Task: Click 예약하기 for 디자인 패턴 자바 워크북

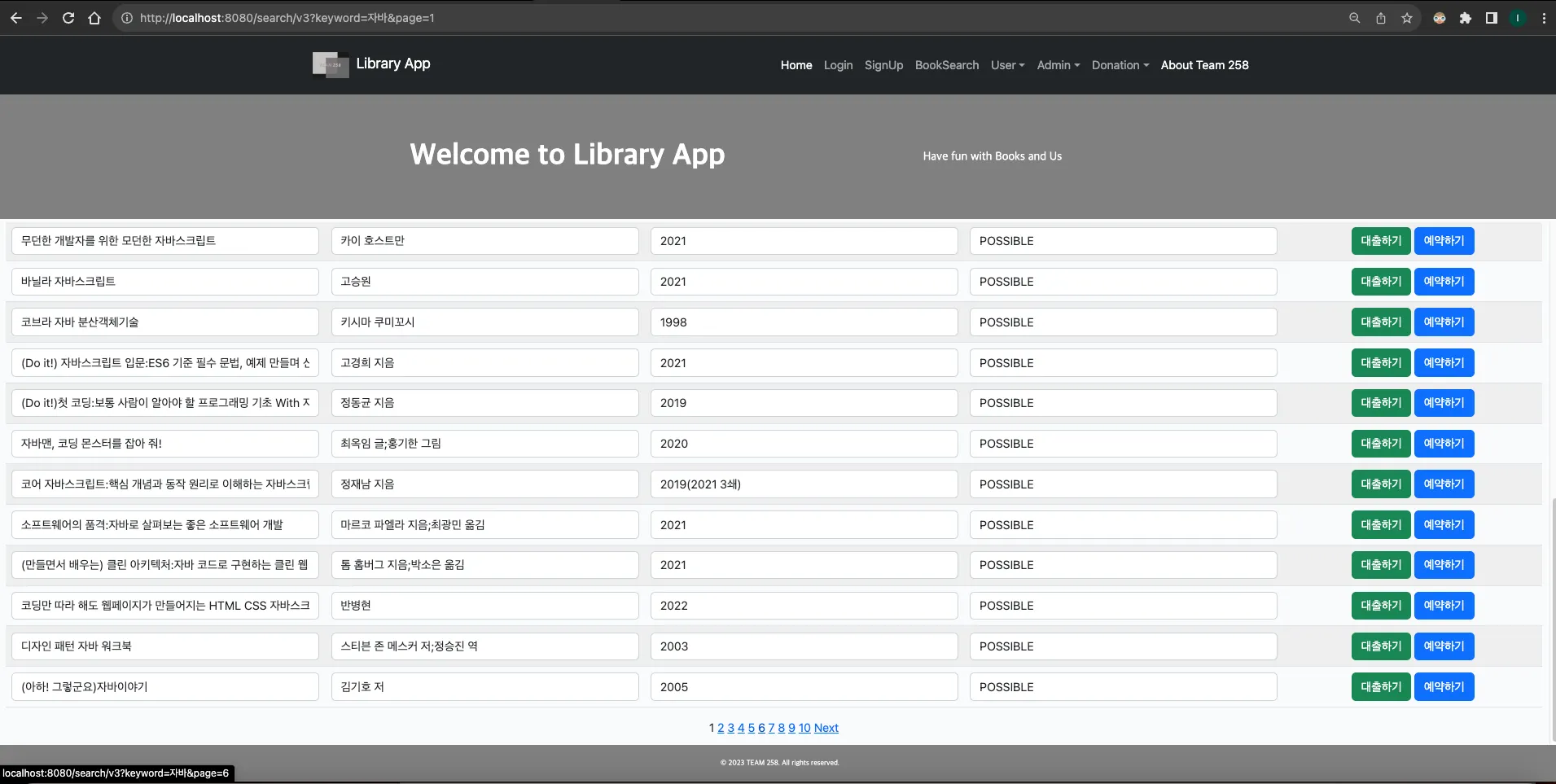Action: coord(1444,646)
